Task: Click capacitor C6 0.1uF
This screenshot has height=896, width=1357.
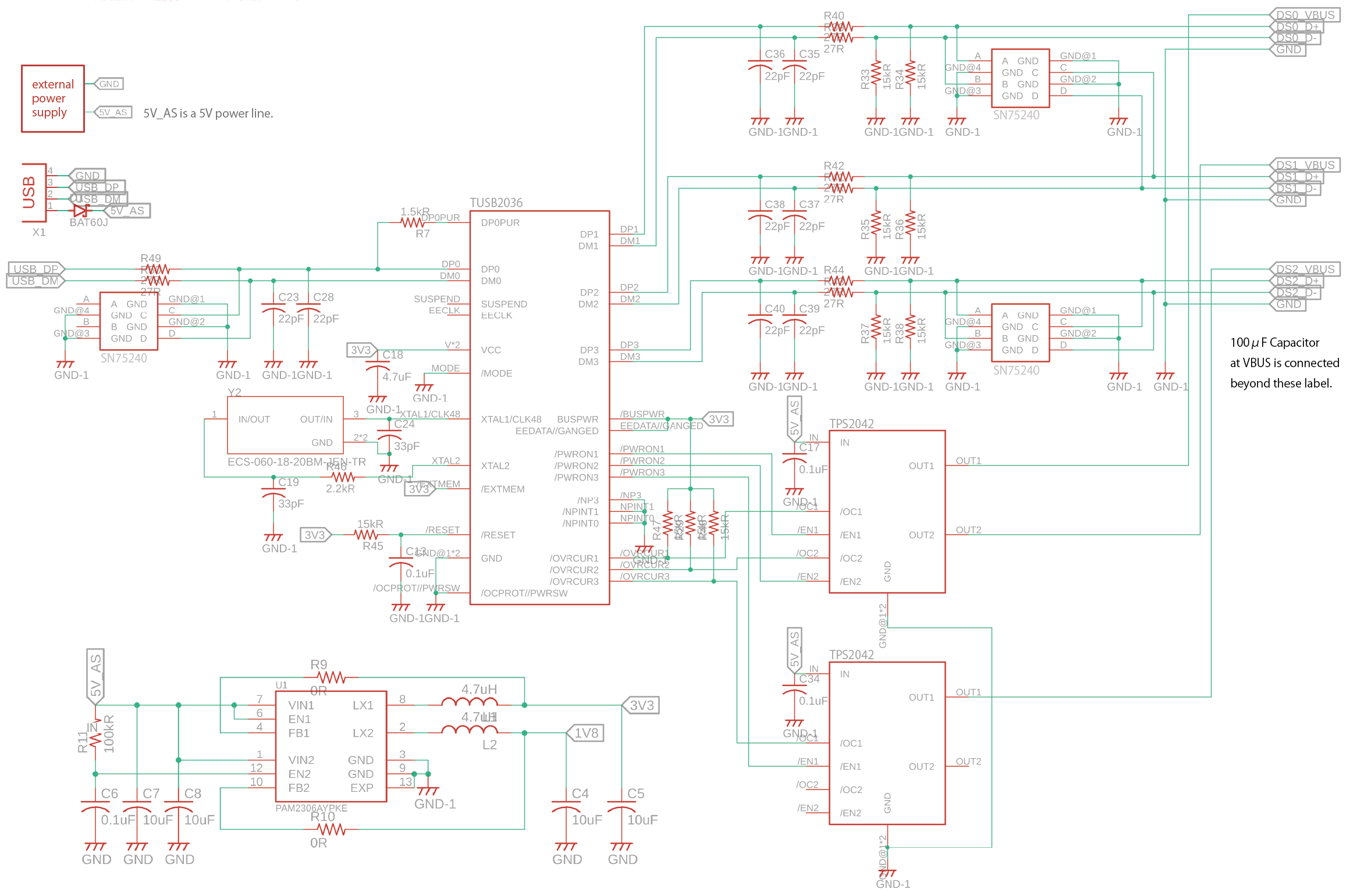Action: coord(95,808)
